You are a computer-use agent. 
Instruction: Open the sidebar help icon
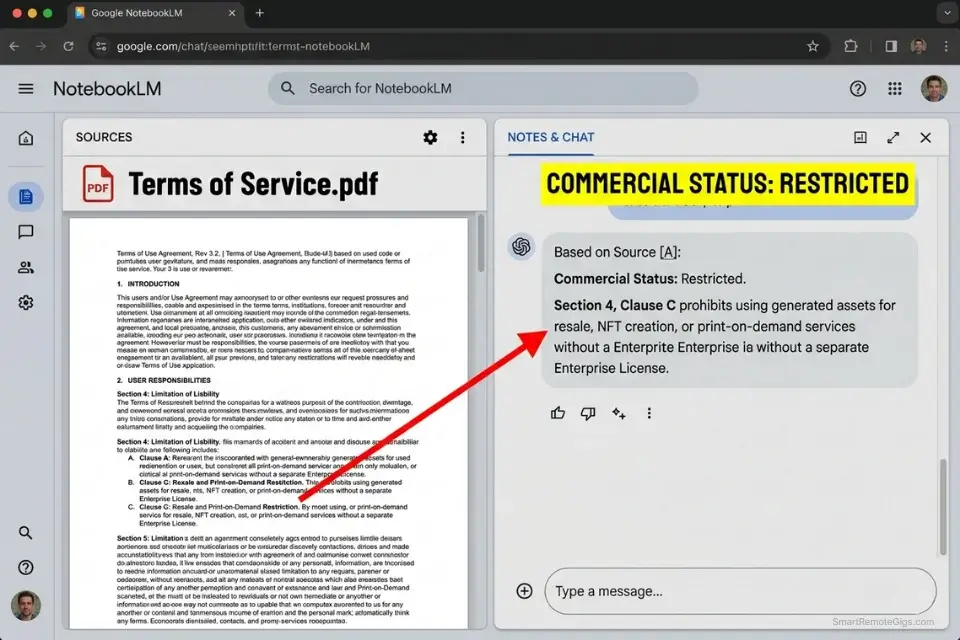[x=26, y=568]
